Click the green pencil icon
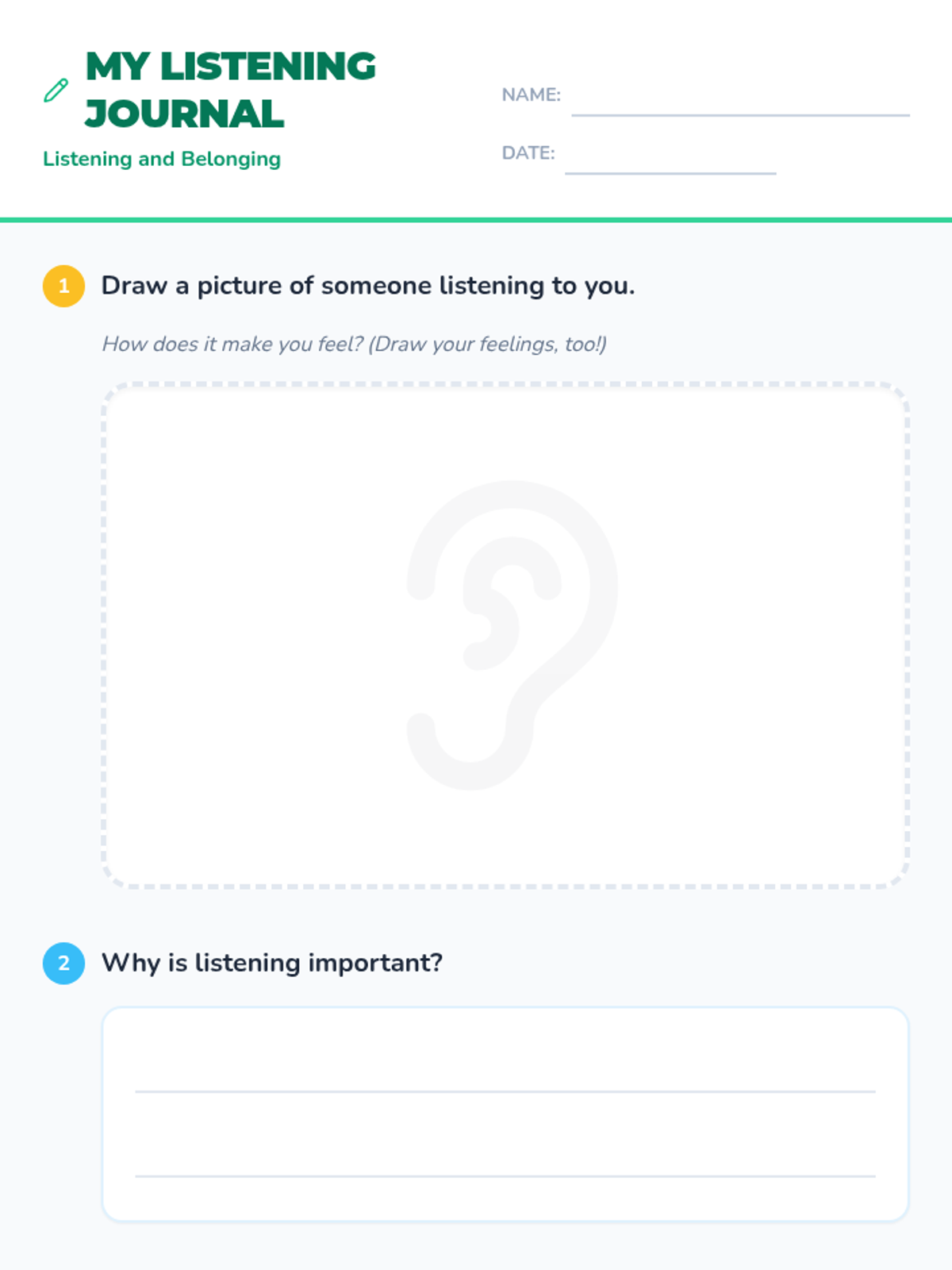This screenshot has width=952, height=1270. point(56,90)
